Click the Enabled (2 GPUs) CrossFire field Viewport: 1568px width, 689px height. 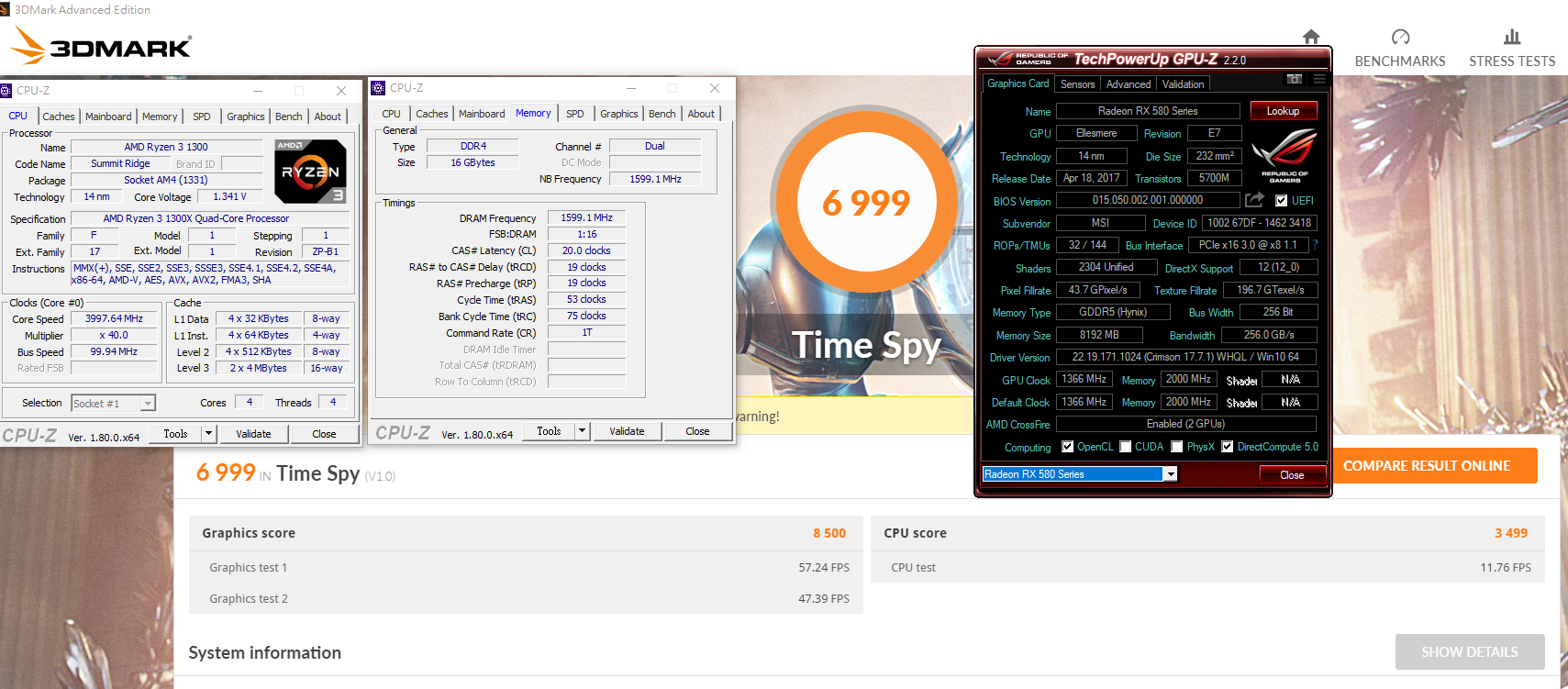[1185, 424]
